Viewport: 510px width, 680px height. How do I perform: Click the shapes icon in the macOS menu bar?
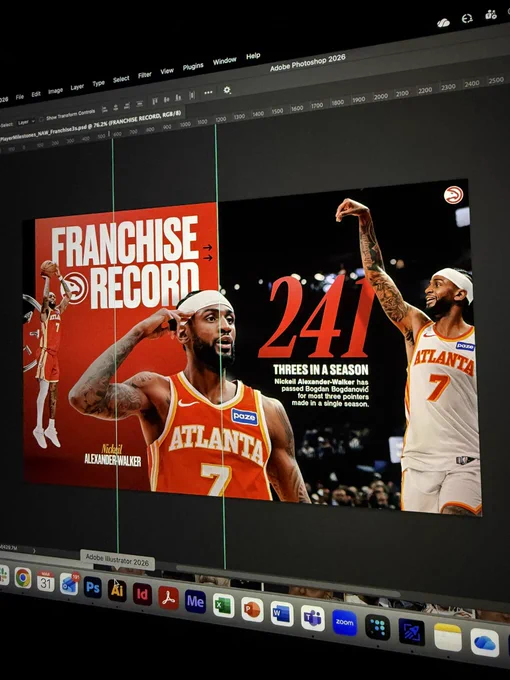491,15
